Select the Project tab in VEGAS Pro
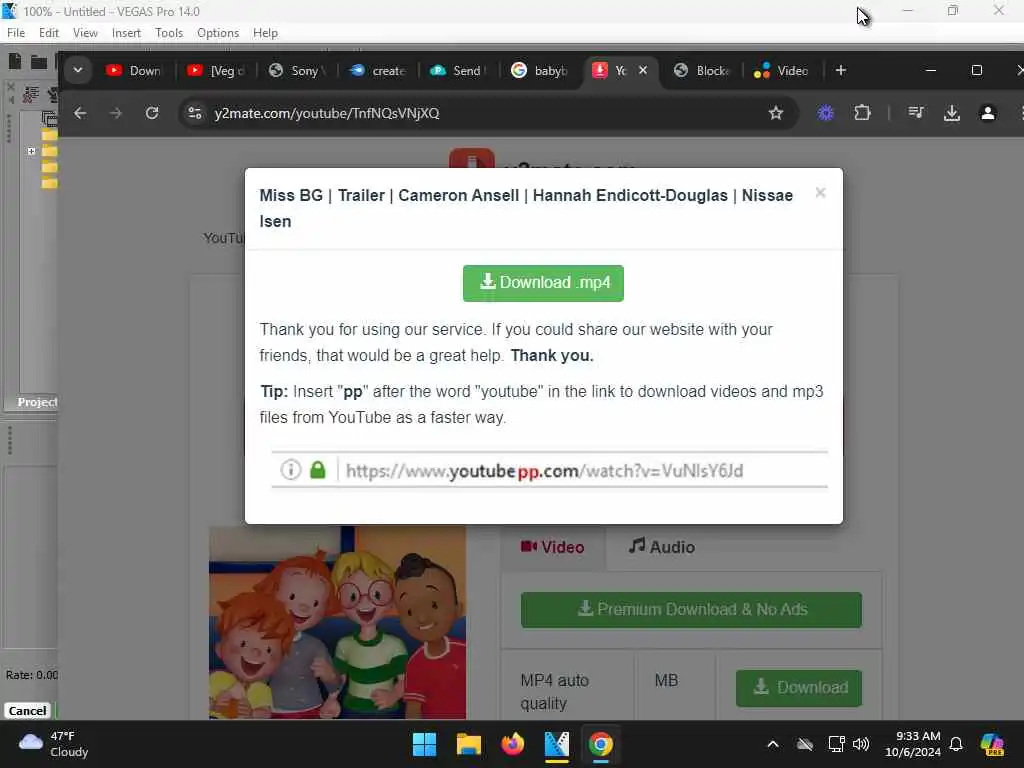This screenshot has height=768, width=1024. coord(37,402)
